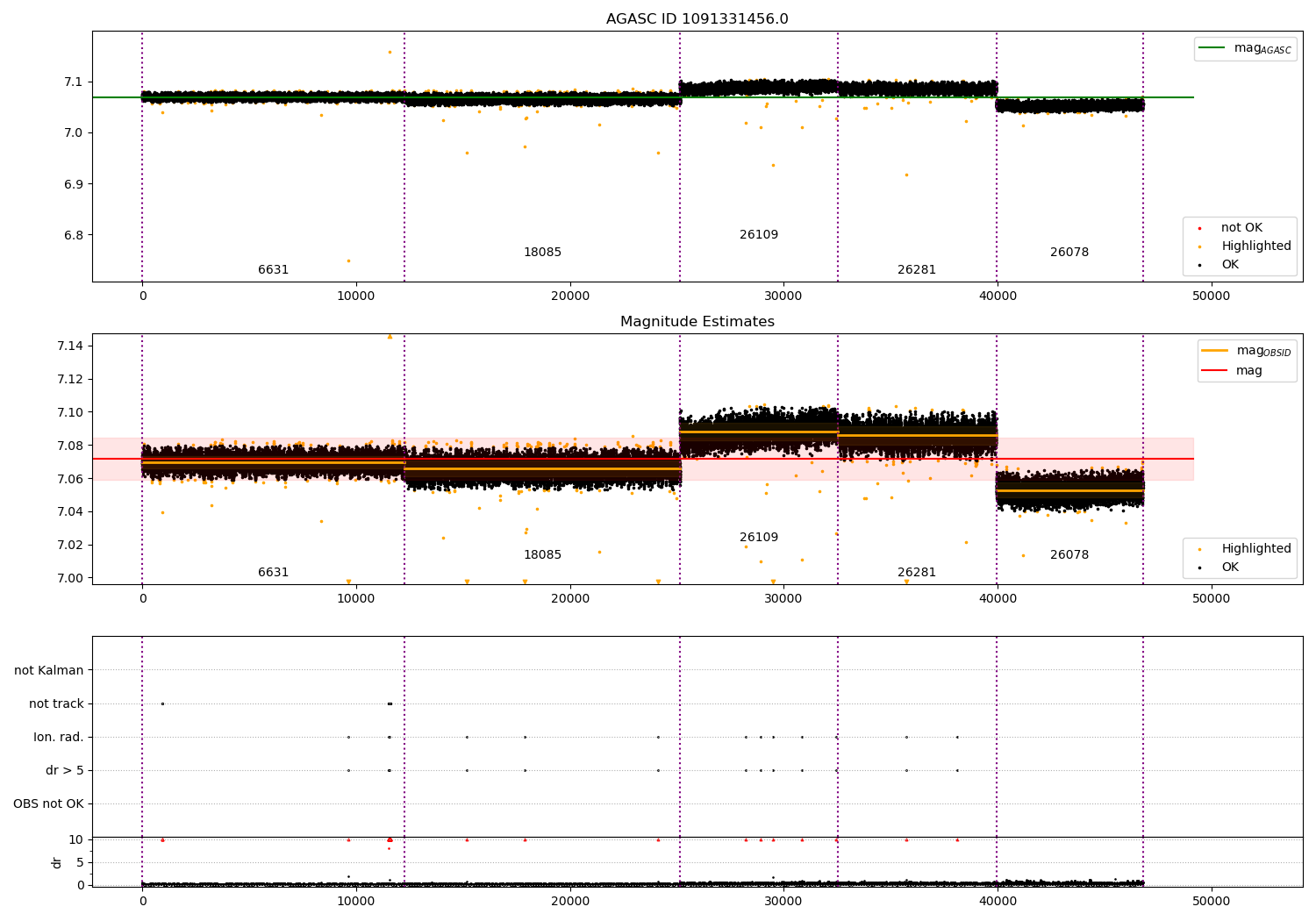The image size is (1316, 921).
Task: Click the obsid label 18085 in the middle plot
Action: pyautogui.click(x=542, y=555)
